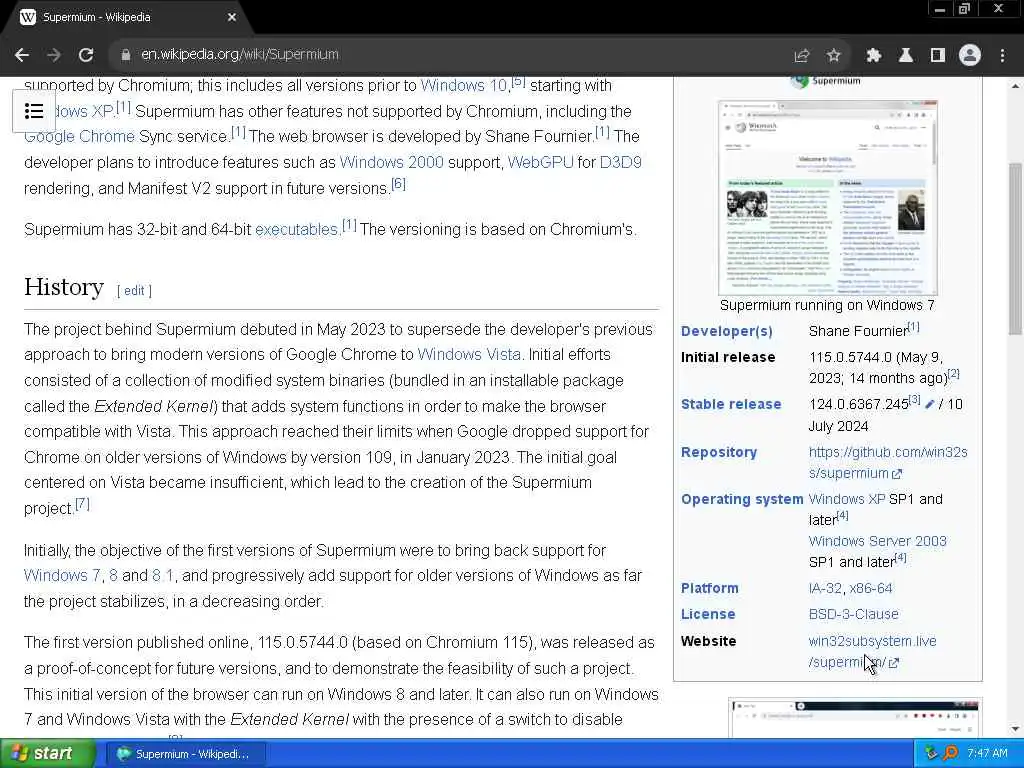
Task: Open the 8.1 link in History
Action: coord(163,575)
